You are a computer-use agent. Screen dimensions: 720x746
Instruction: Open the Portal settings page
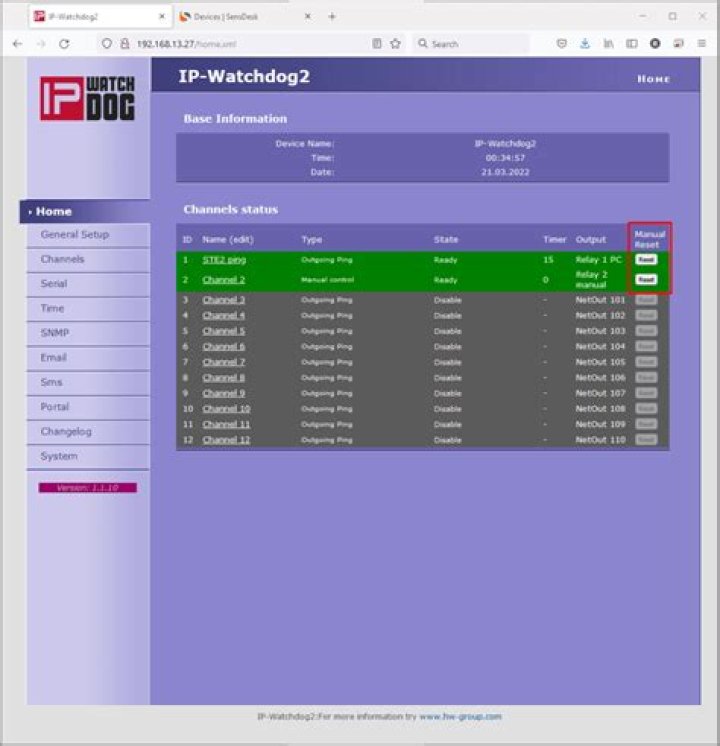point(89,408)
